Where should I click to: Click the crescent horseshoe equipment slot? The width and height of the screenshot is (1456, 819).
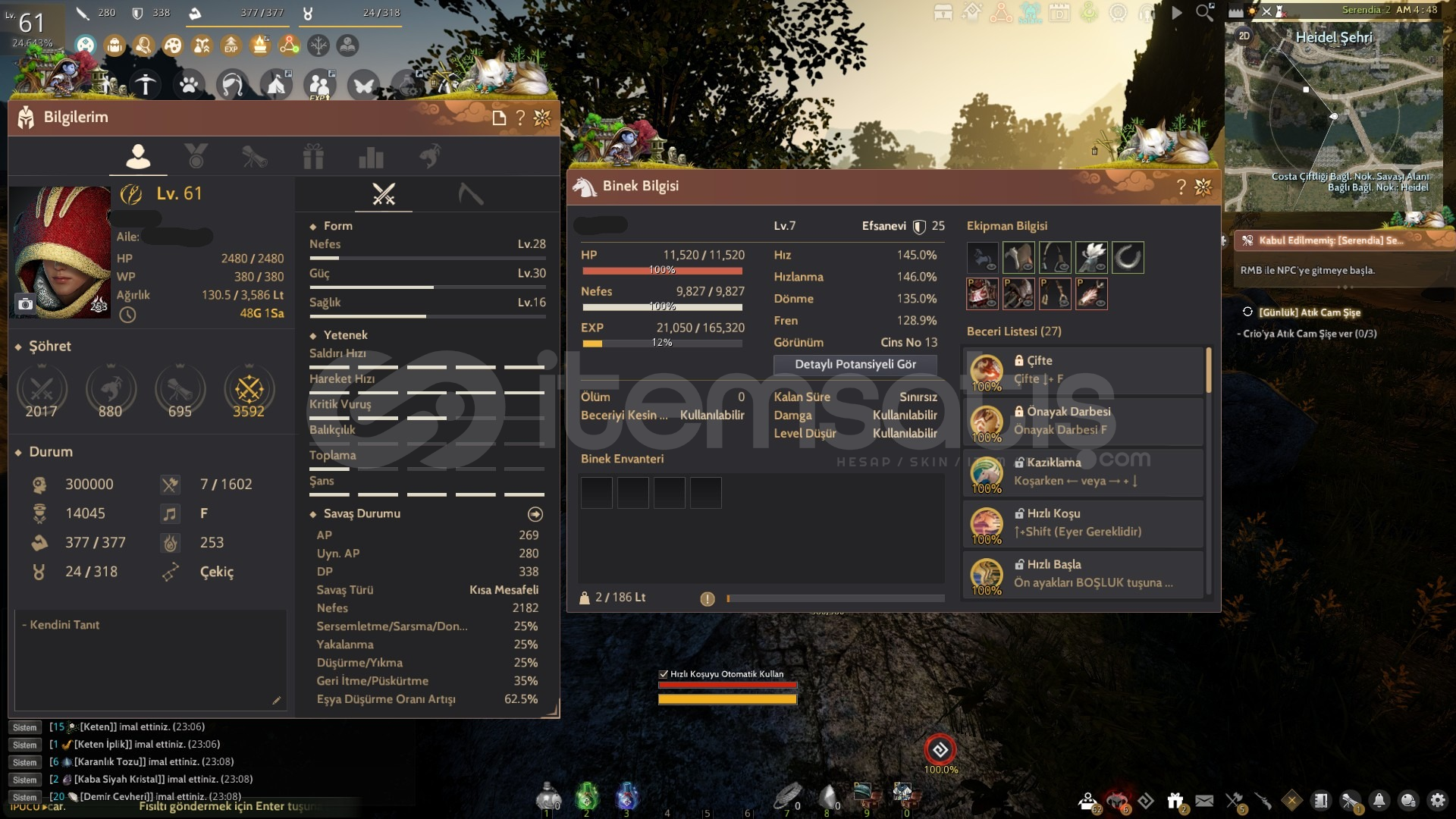1128,258
